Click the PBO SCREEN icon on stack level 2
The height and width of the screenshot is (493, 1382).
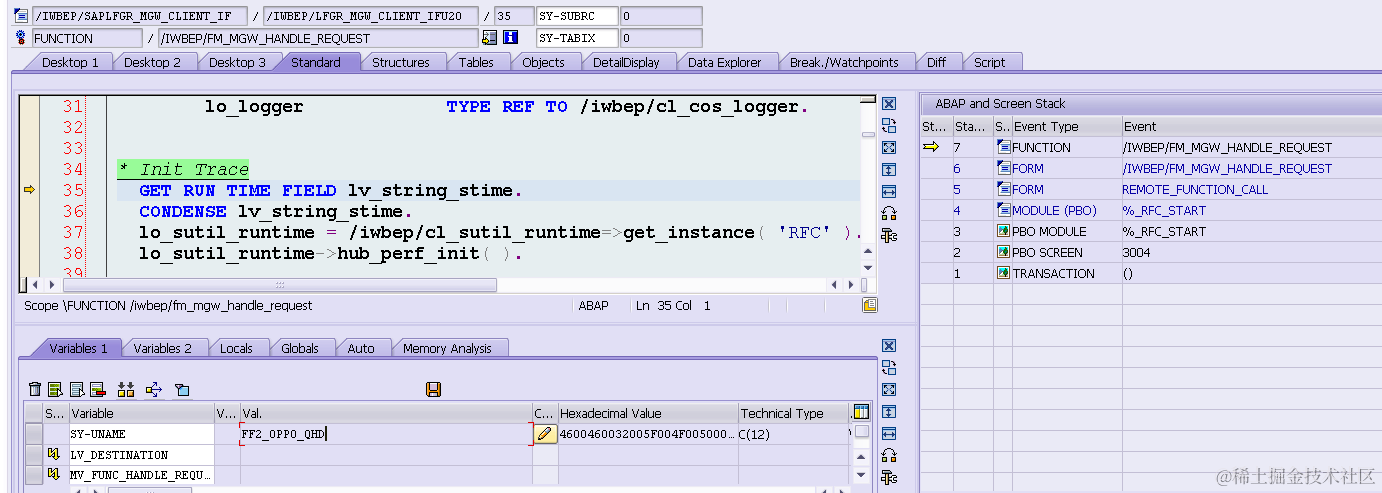click(x=1003, y=252)
